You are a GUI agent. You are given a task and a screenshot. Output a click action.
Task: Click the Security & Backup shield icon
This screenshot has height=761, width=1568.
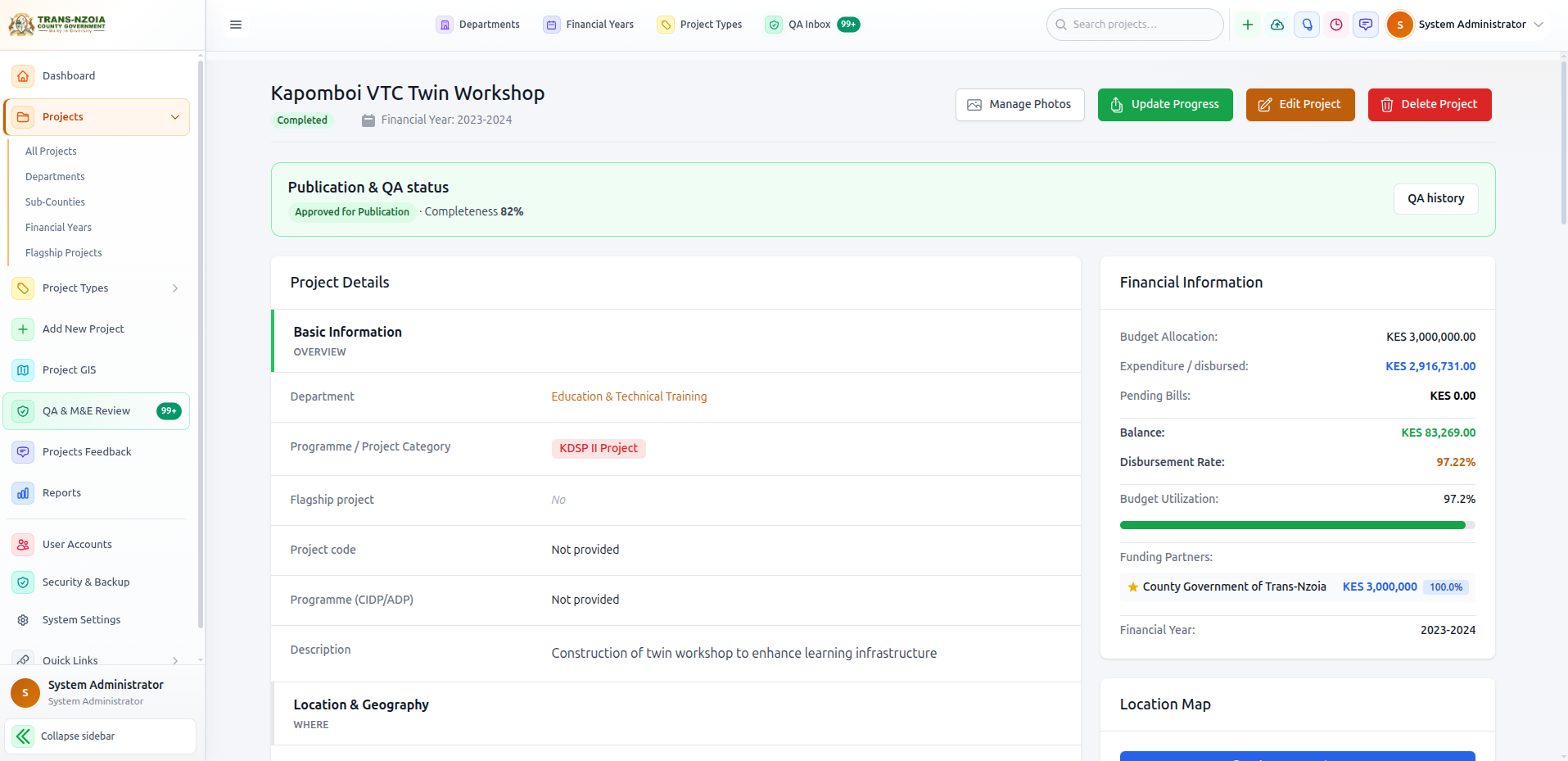pos(23,582)
